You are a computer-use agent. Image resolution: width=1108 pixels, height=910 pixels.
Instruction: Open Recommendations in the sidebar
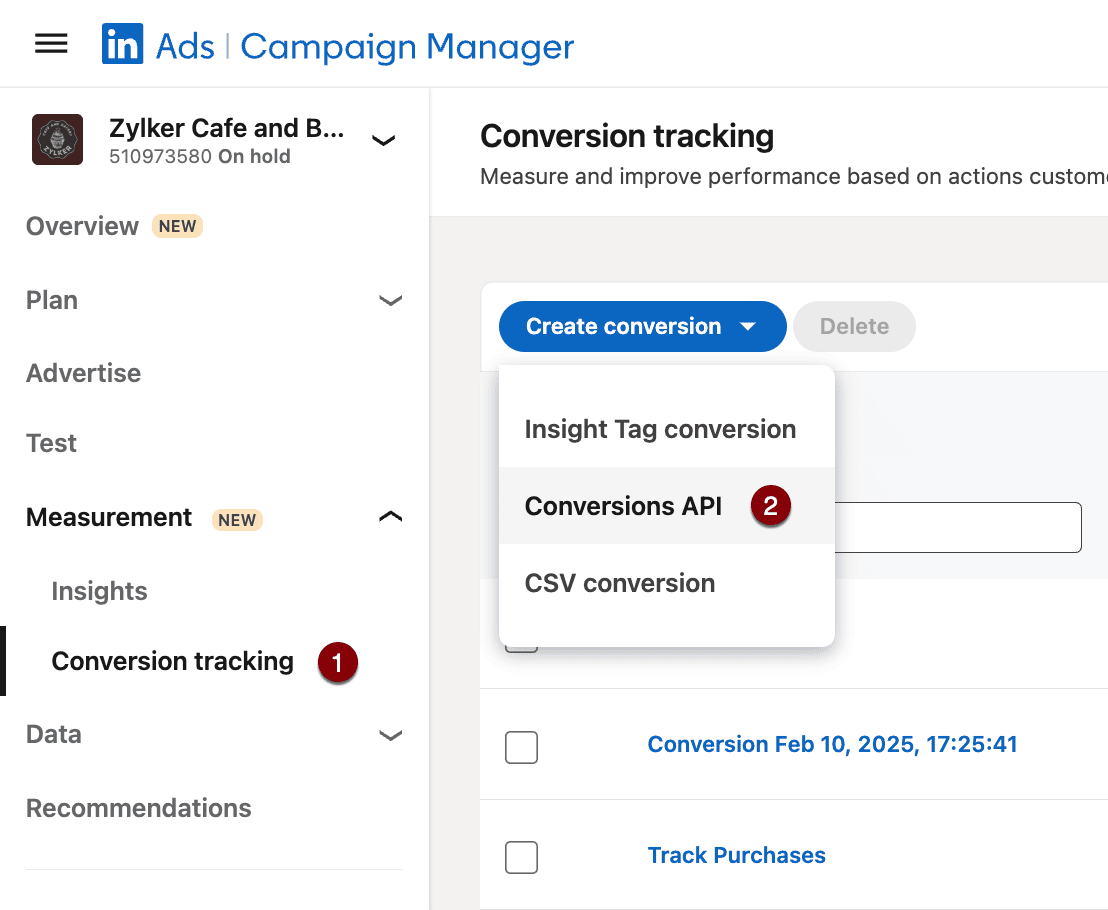[138, 808]
